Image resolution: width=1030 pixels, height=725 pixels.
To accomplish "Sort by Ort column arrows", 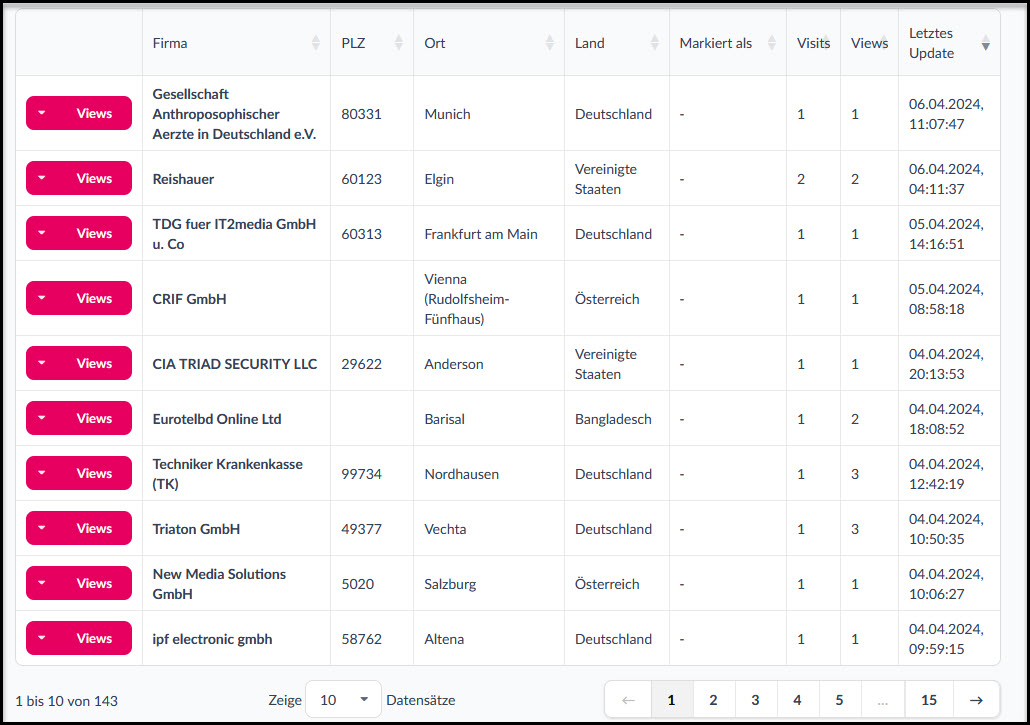I will coord(550,43).
